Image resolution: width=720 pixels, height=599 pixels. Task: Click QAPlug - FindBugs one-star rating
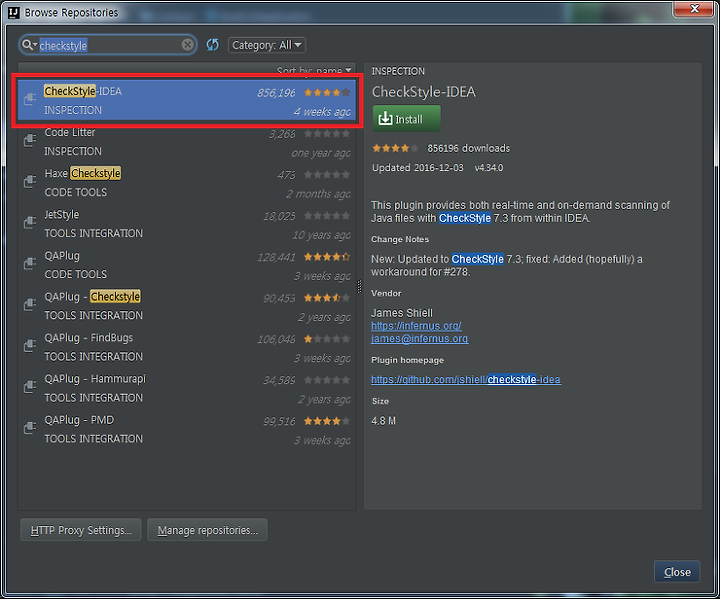[x=327, y=339]
